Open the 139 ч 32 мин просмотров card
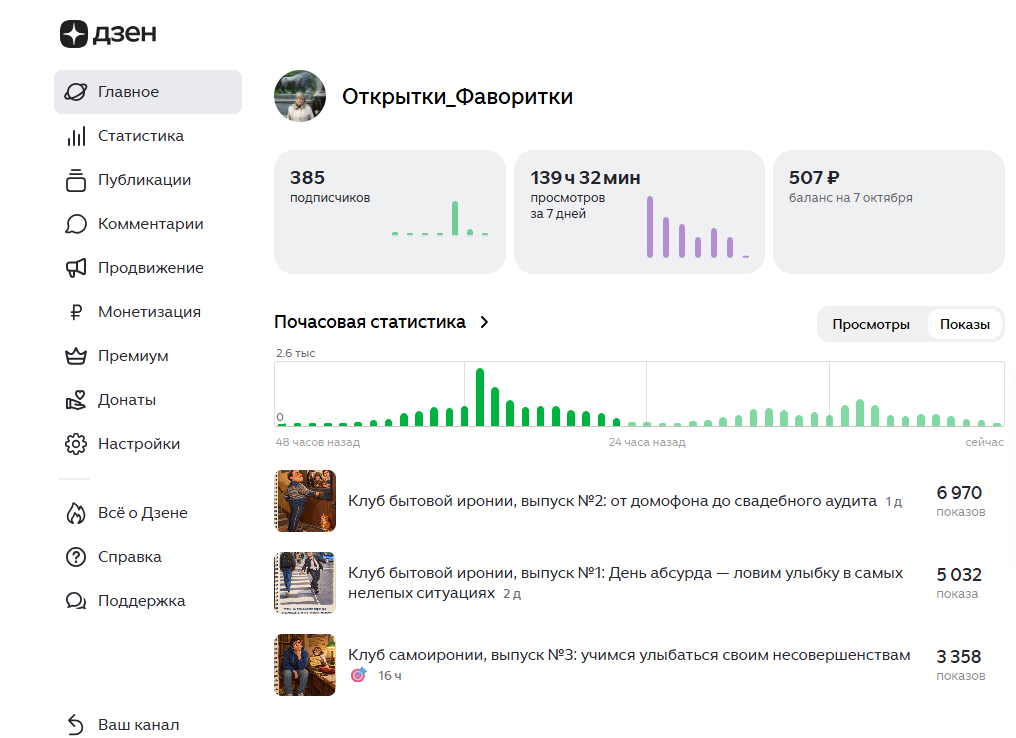Image resolution: width=1016 pixels, height=738 pixels. pyautogui.click(x=639, y=212)
